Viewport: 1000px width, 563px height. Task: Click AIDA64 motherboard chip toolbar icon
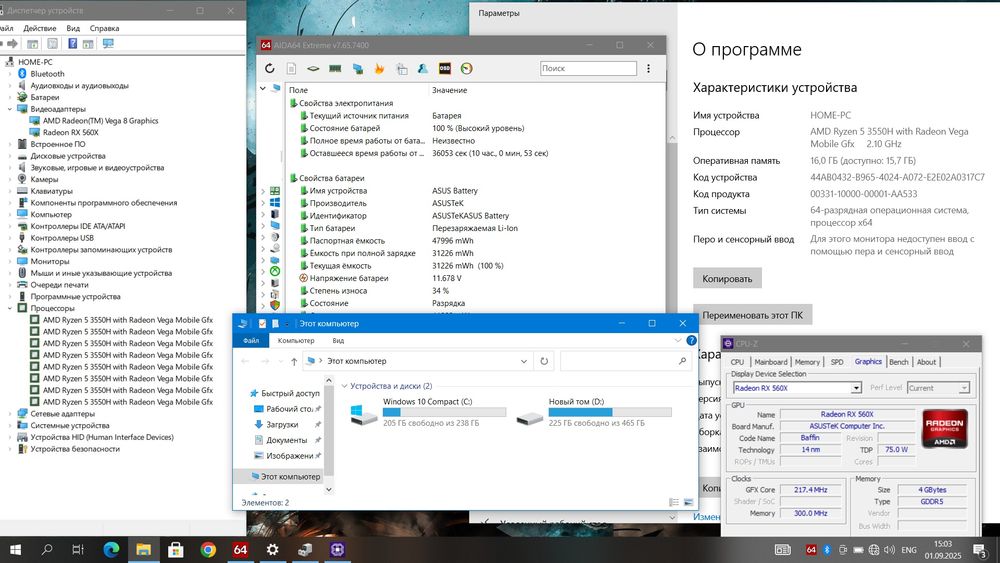click(313, 68)
